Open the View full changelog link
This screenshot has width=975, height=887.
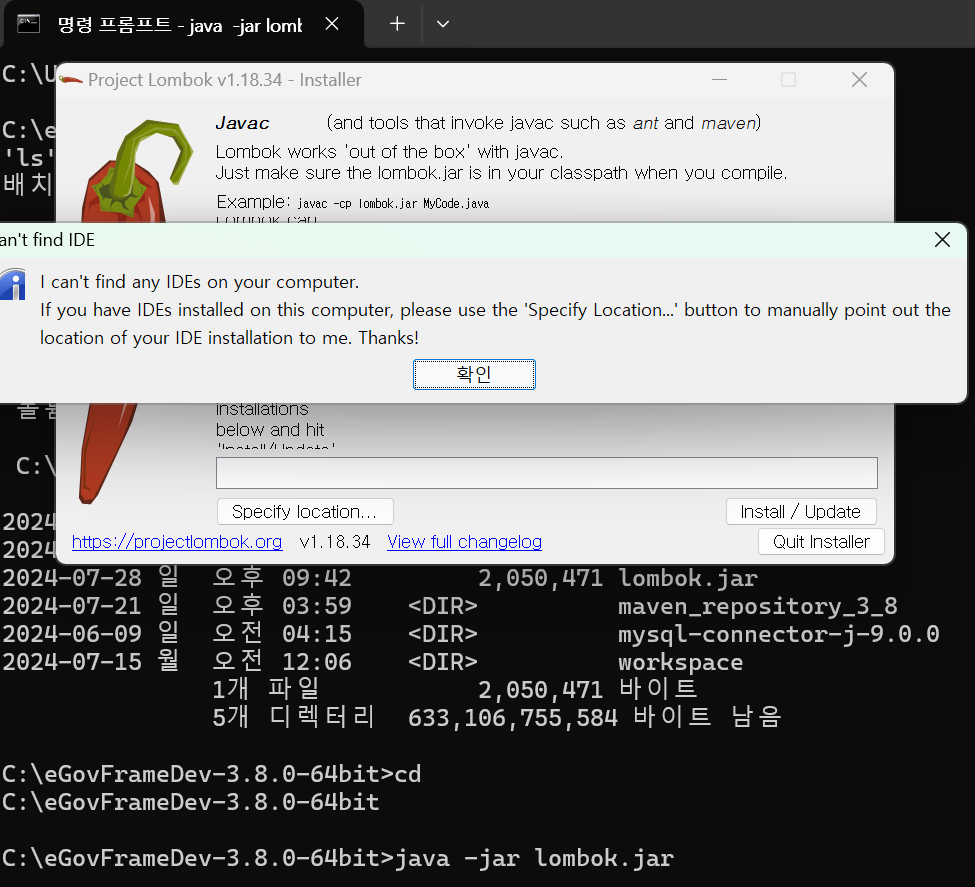point(464,541)
